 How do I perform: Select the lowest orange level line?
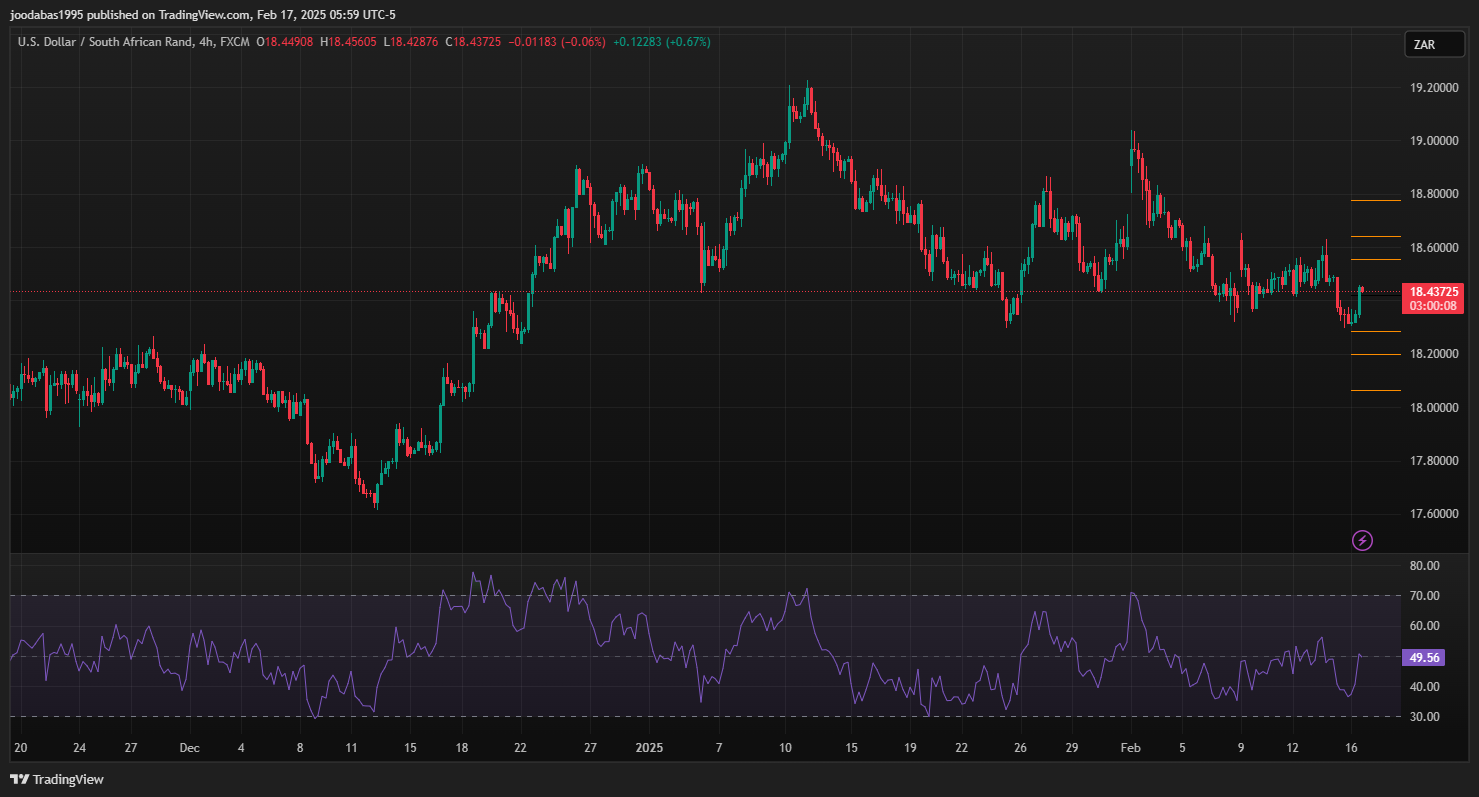[x=1375, y=391]
